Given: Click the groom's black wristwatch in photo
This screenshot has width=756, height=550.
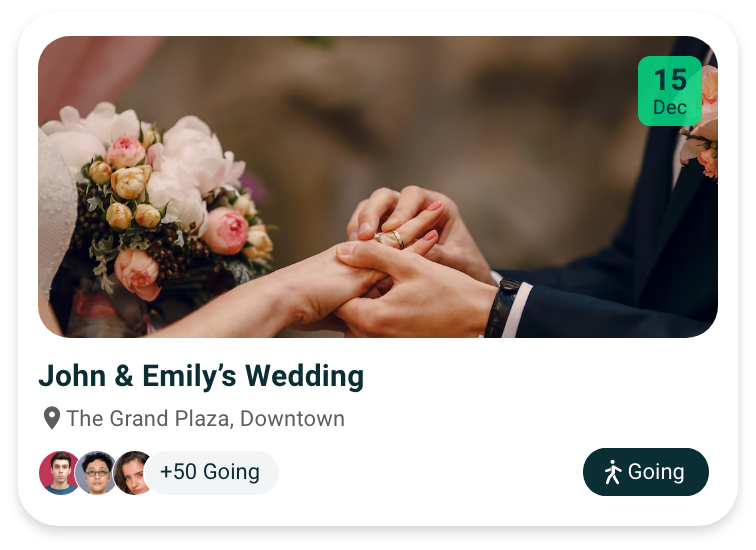Looking at the screenshot, I should [x=501, y=307].
